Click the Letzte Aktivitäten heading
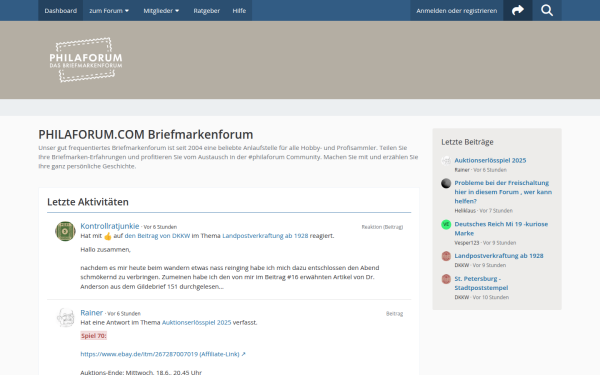This screenshot has width=600, height=375. click(88, 202)
